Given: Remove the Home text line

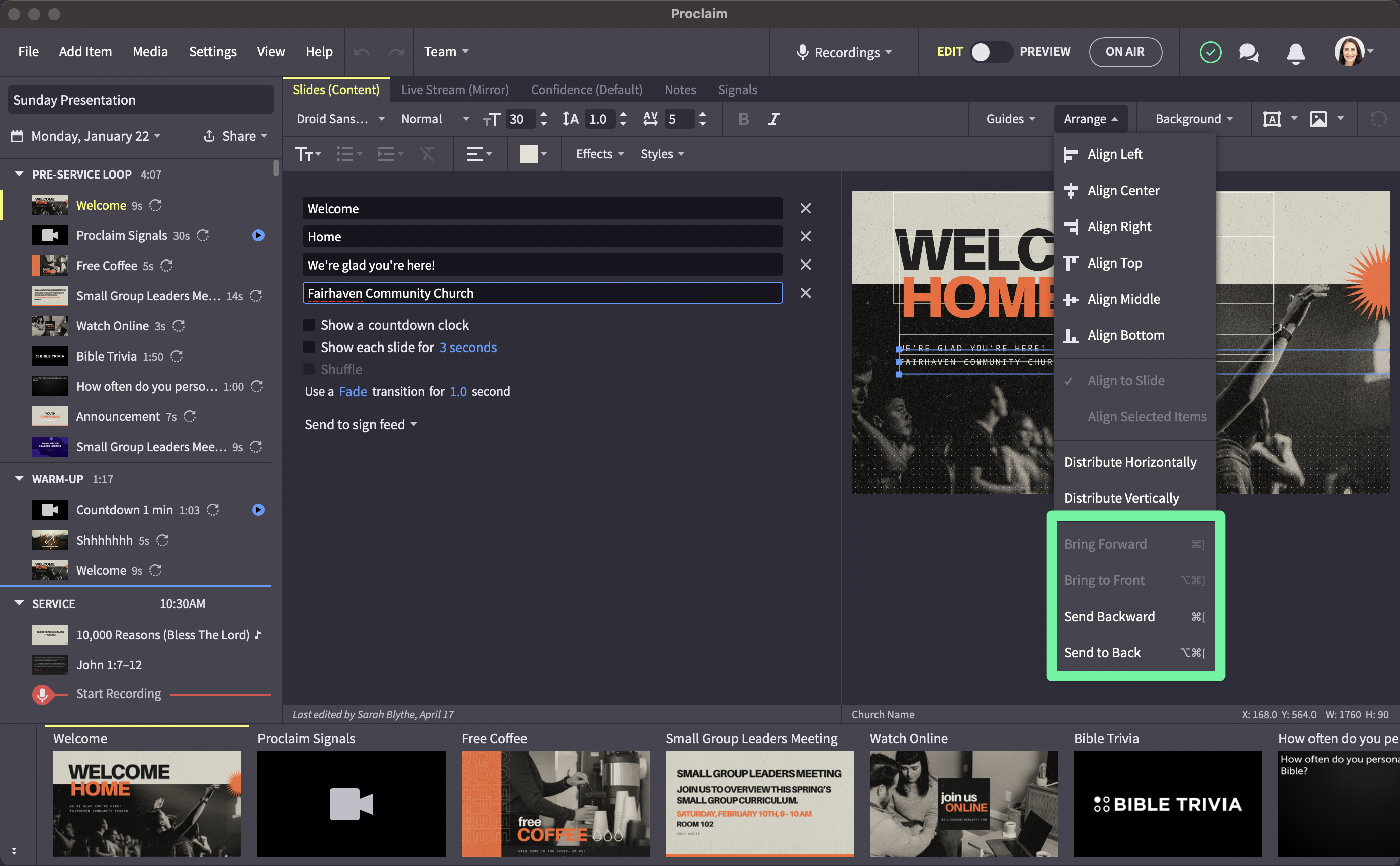Looking at the screenshot, I should point(805,236).
